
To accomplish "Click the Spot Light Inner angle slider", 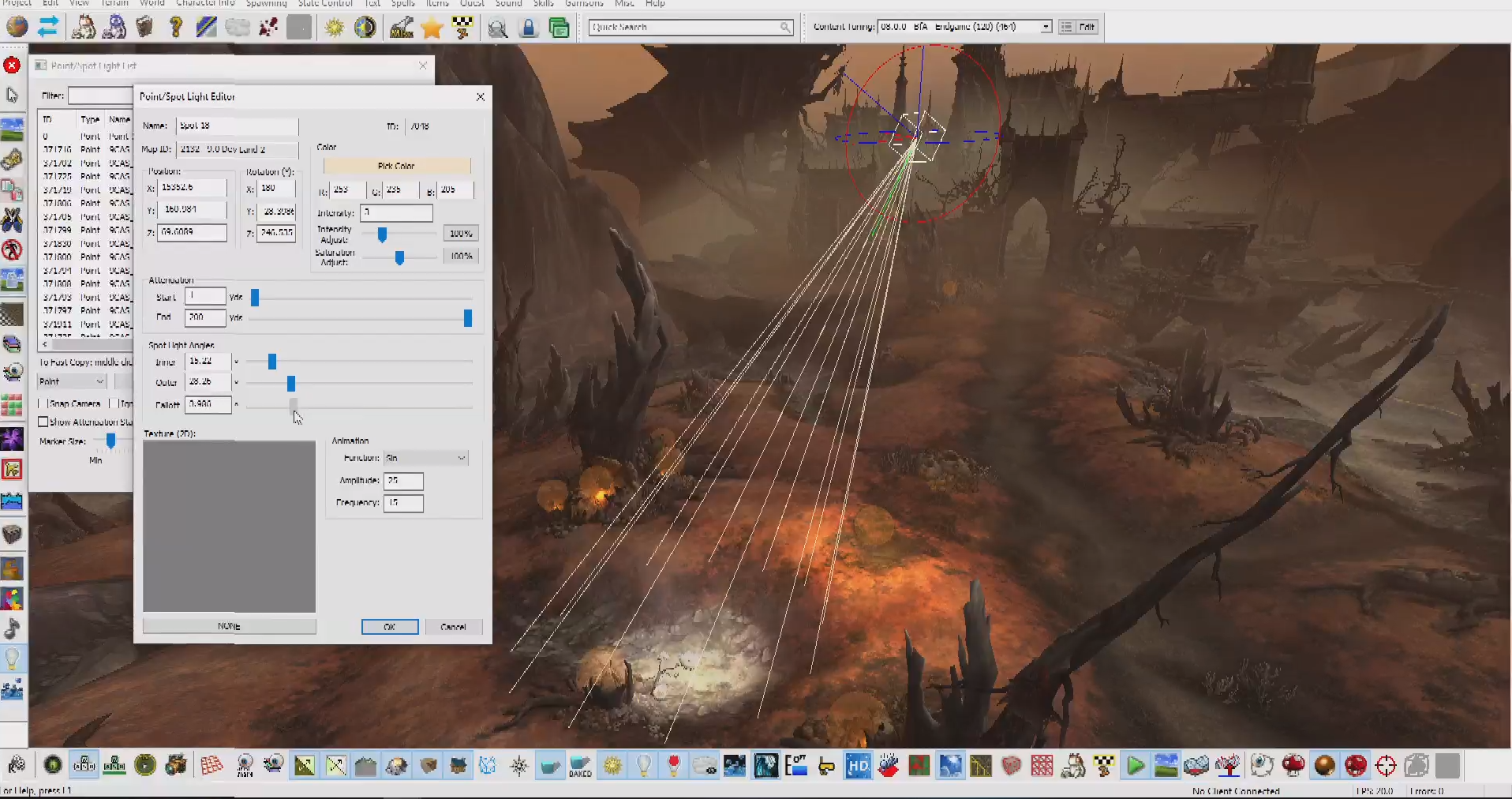I will [272, 362].
